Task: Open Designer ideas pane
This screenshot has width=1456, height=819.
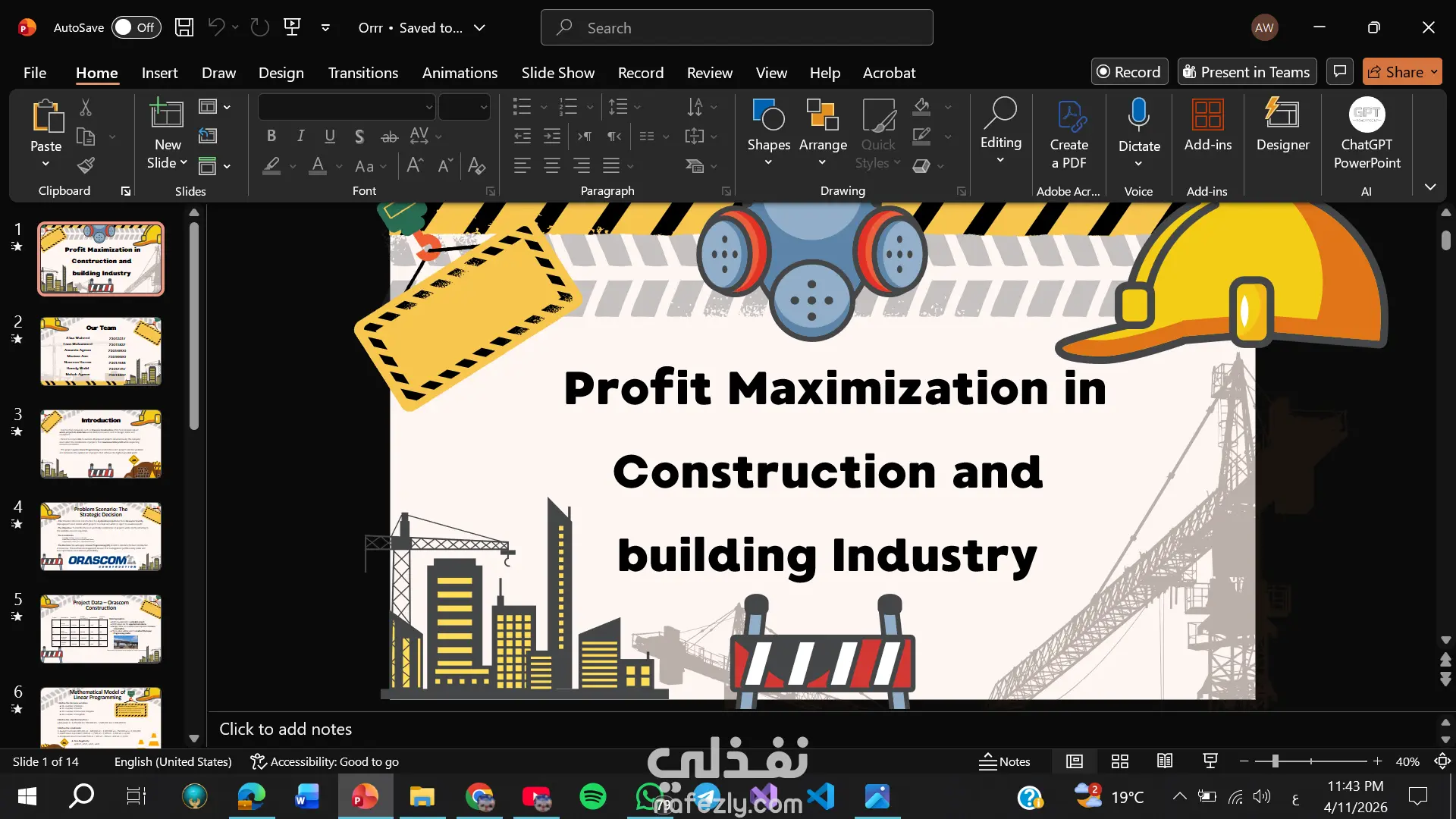Action: click(x=1282, y=125)
